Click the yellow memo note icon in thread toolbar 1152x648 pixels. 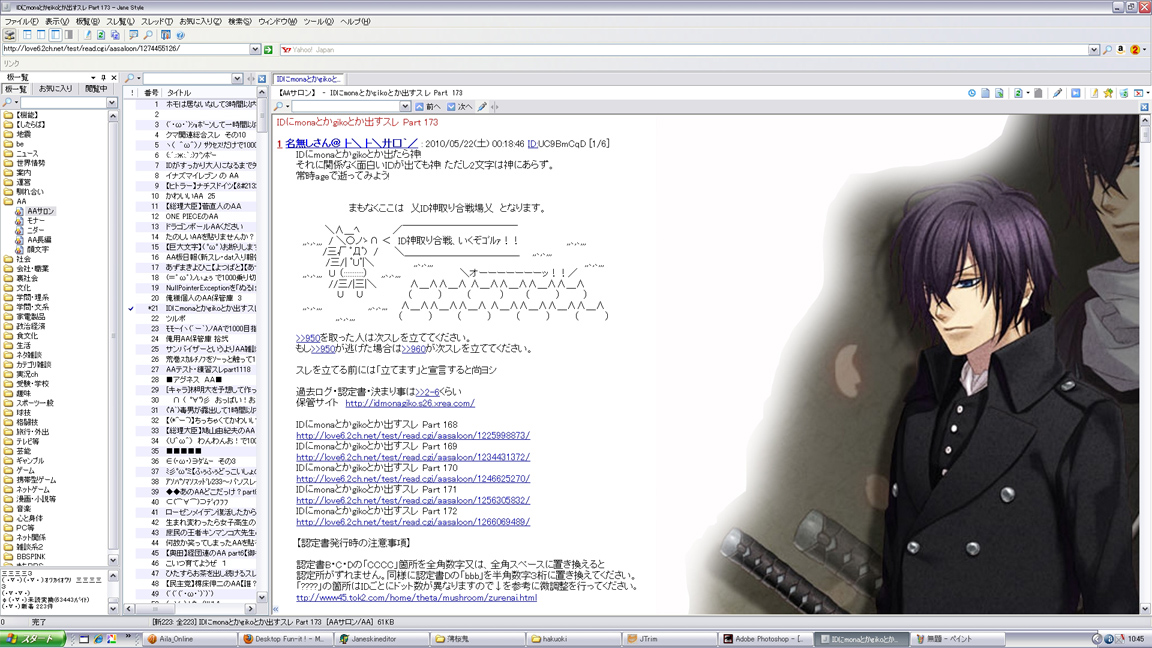(1094, 93)
